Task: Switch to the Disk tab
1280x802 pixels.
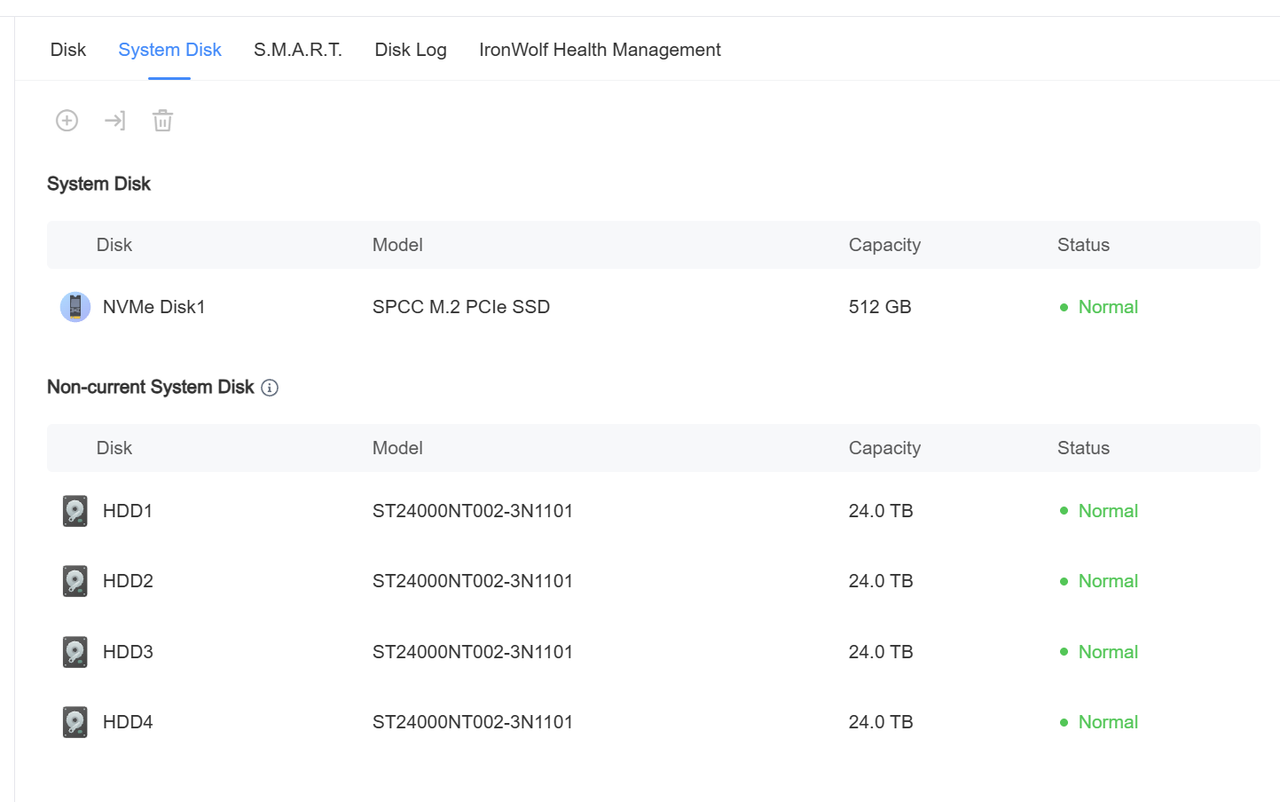Action: pos(68,50)
